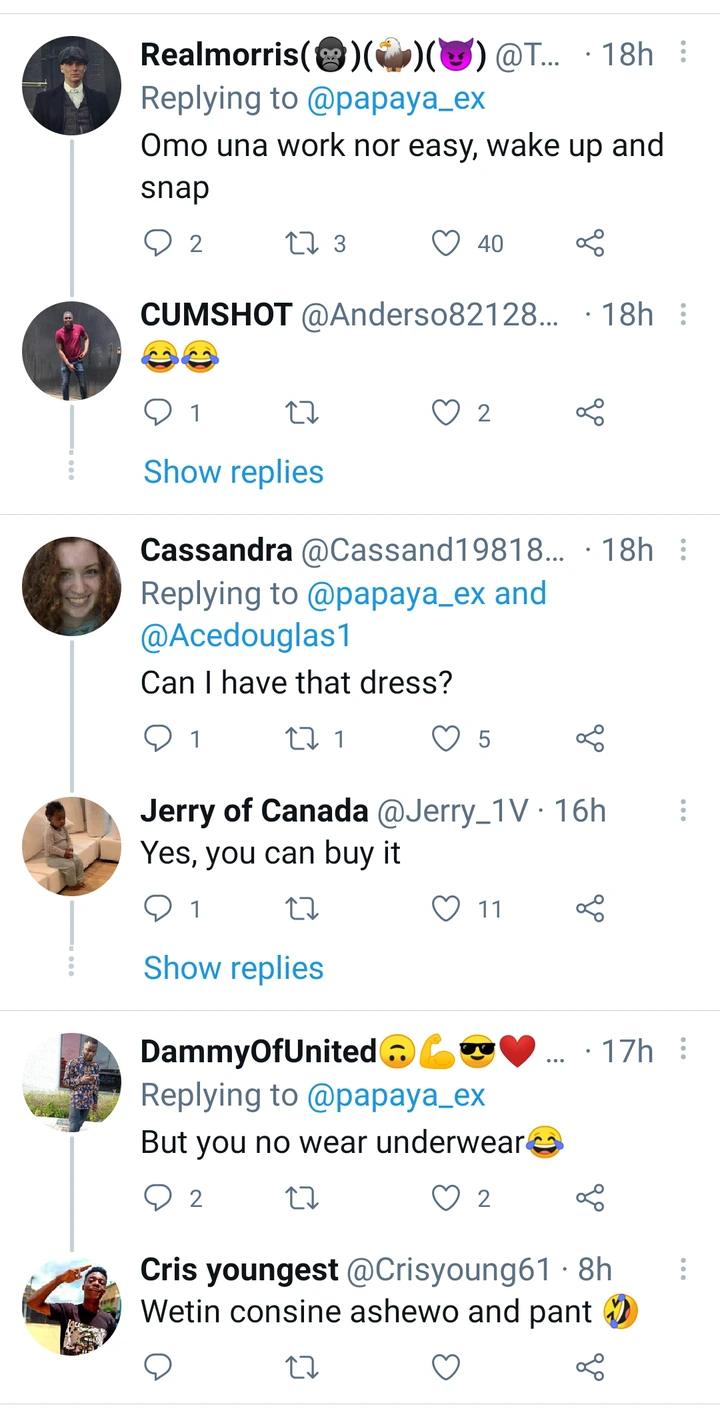The image size is (720, 1419).
Task: Share Cris youngest's tweet
Action: 590,1367
